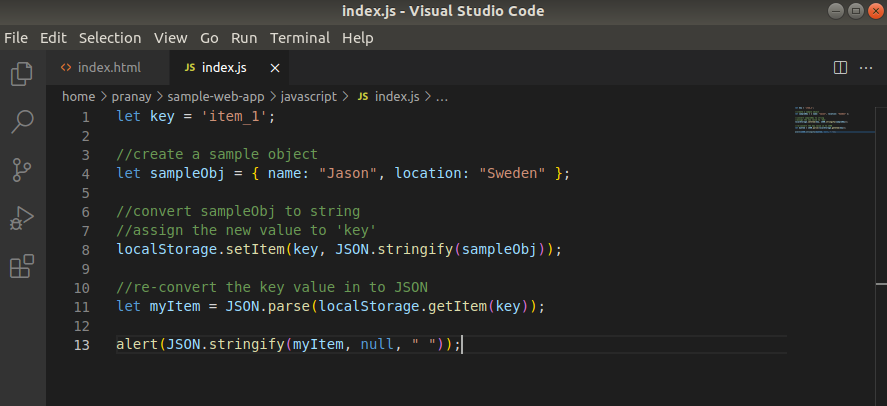The width and height of the screenshot is (887, 406).
Task: Open the More Actions ellipsis menu
Action: 866,68
